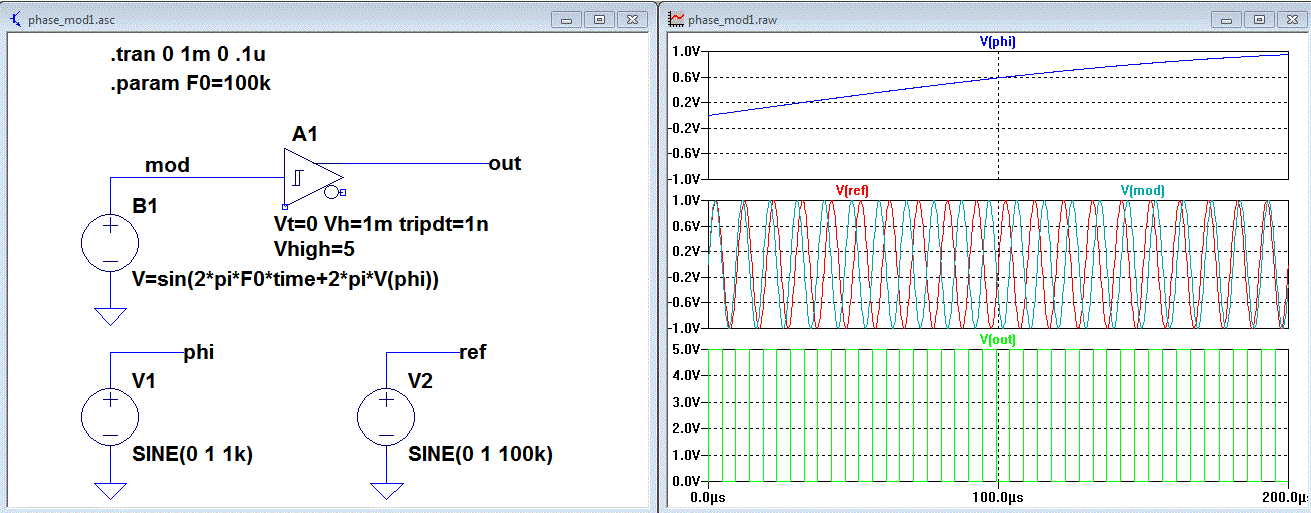Select the B1 behavioral voltage source symbol
The image size is (1311, 513).
(x=109, y=242)
